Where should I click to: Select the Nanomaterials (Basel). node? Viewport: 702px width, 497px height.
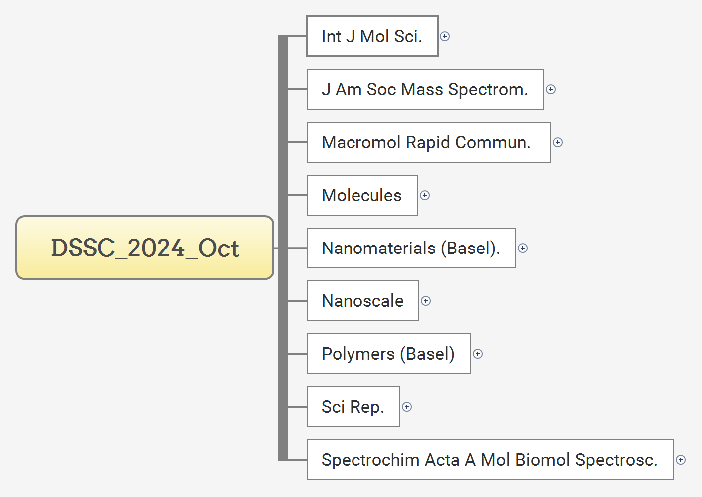click(410, 248)
